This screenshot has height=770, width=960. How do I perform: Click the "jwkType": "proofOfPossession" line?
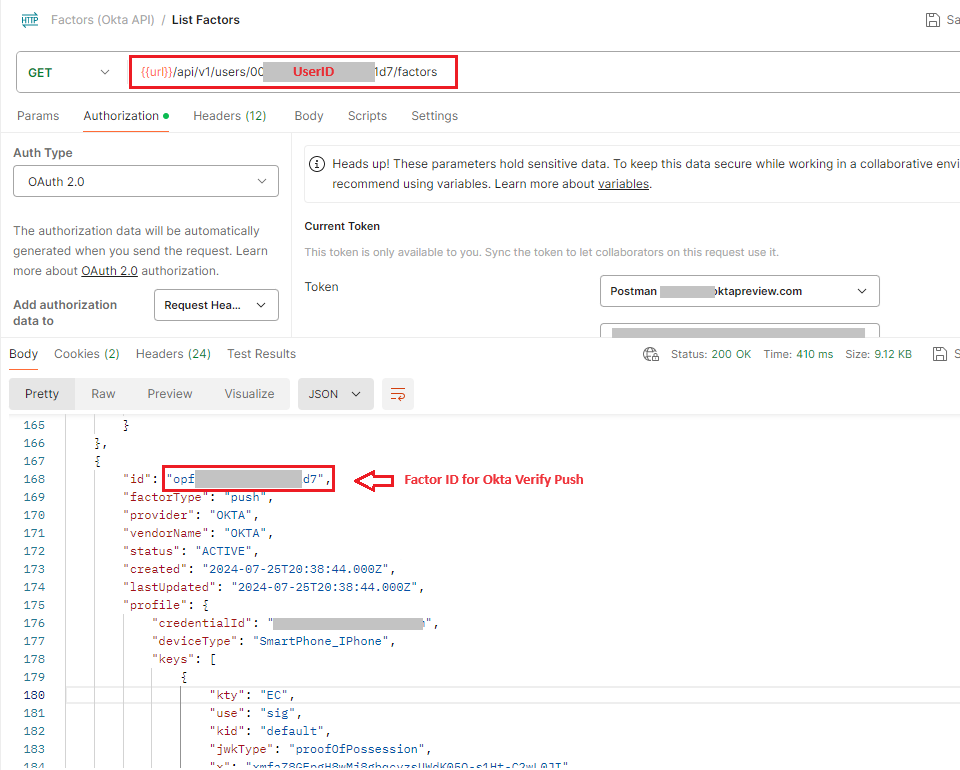(320, 749)
